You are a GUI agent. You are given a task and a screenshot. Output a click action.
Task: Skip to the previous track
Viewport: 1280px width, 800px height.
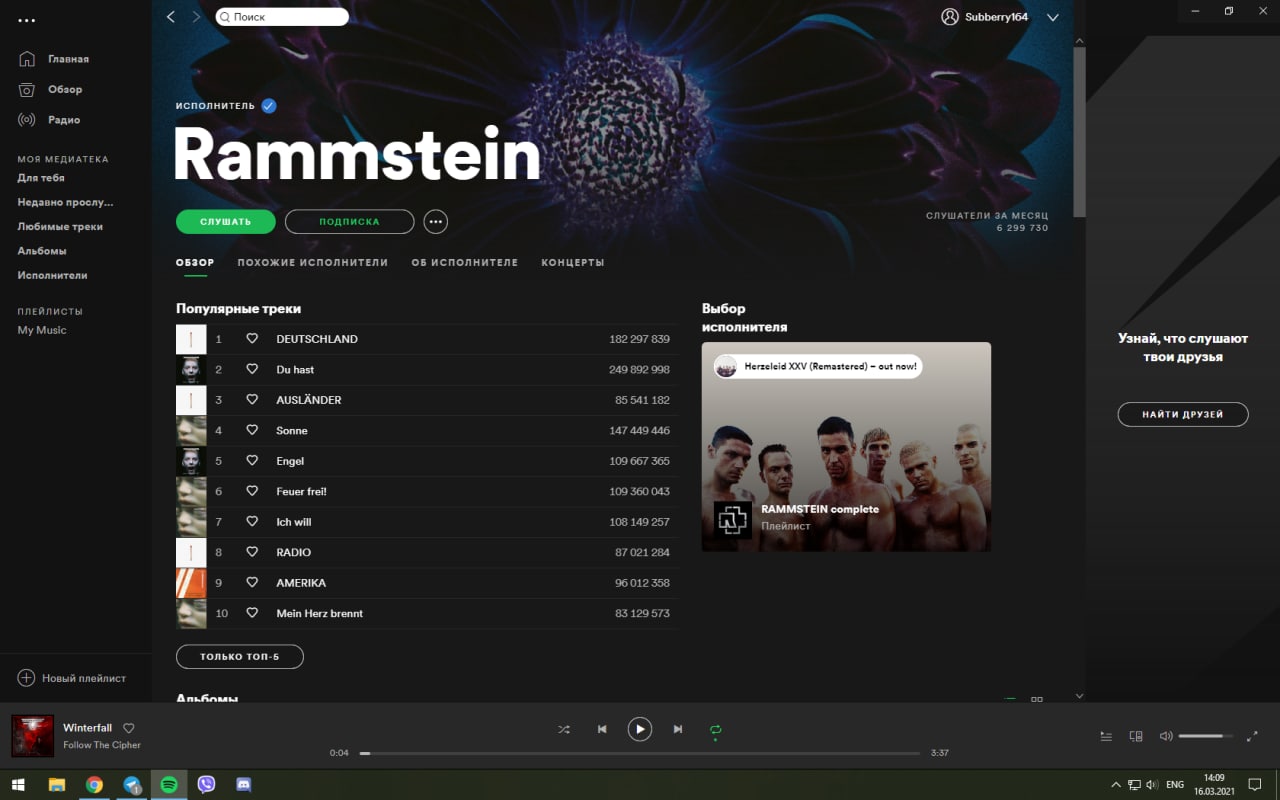[602, 730]
